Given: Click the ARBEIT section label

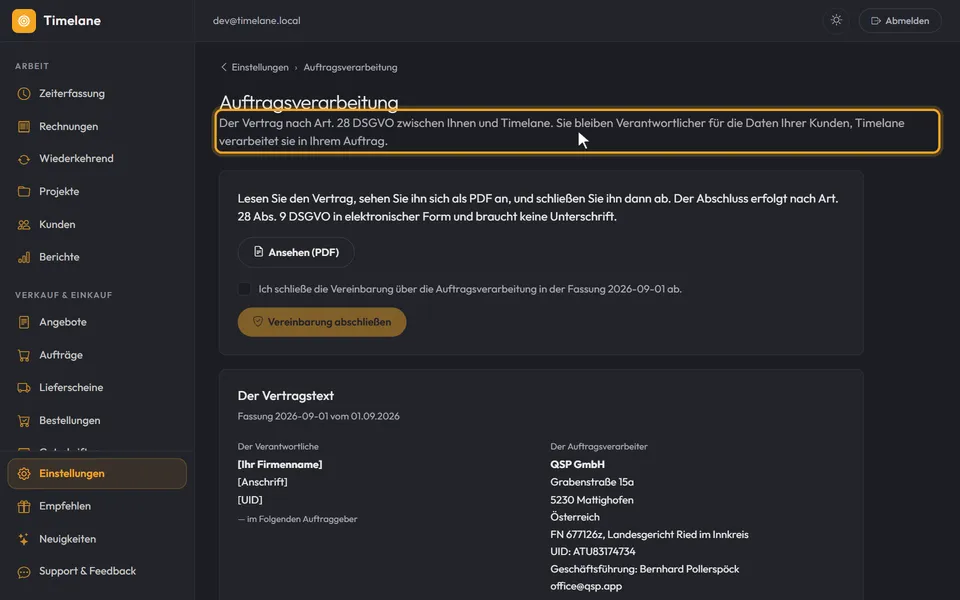Looking at the screenshot, I should tap(32, 66).
